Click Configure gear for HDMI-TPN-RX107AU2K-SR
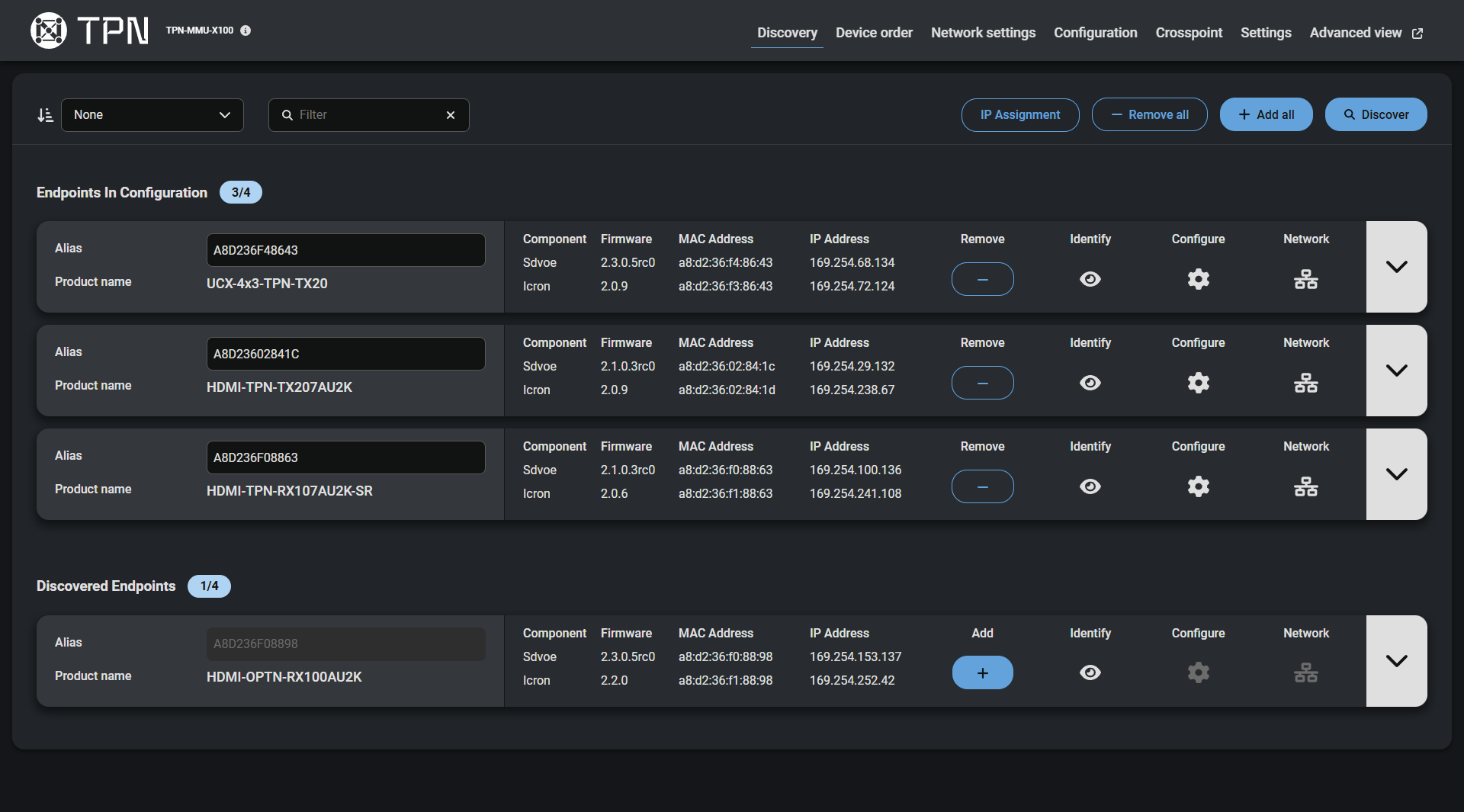Viewport: 1464px width, 812px height. pos(1198,486)
